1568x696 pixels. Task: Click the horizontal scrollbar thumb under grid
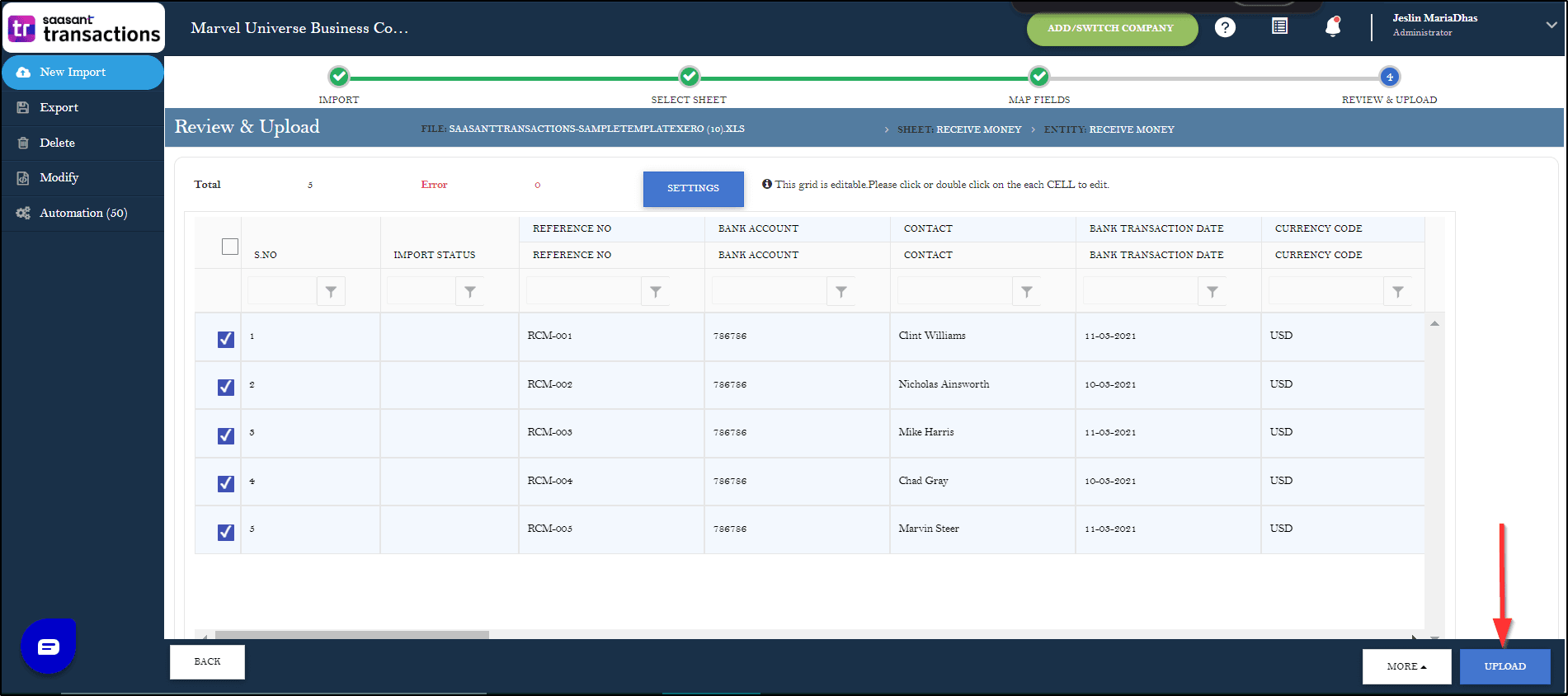[x=352, y=635]
